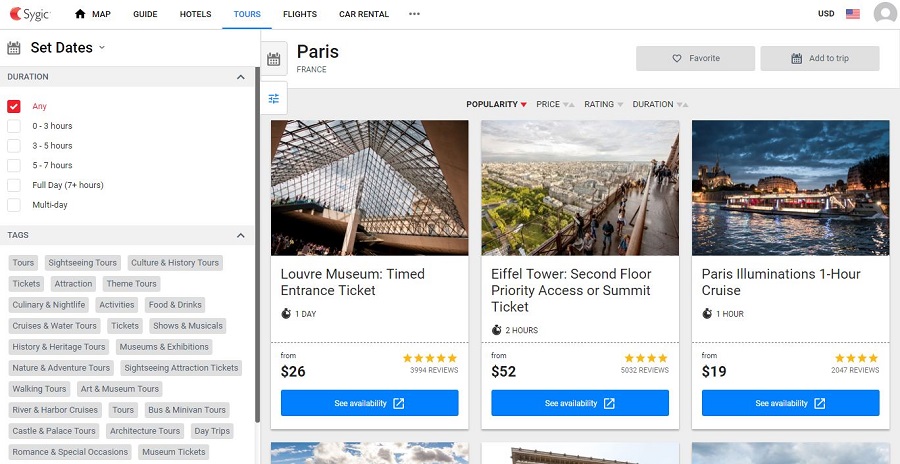Open the user profile avatar
Viewport: 900px width, 464px height.
click(885, 14)
